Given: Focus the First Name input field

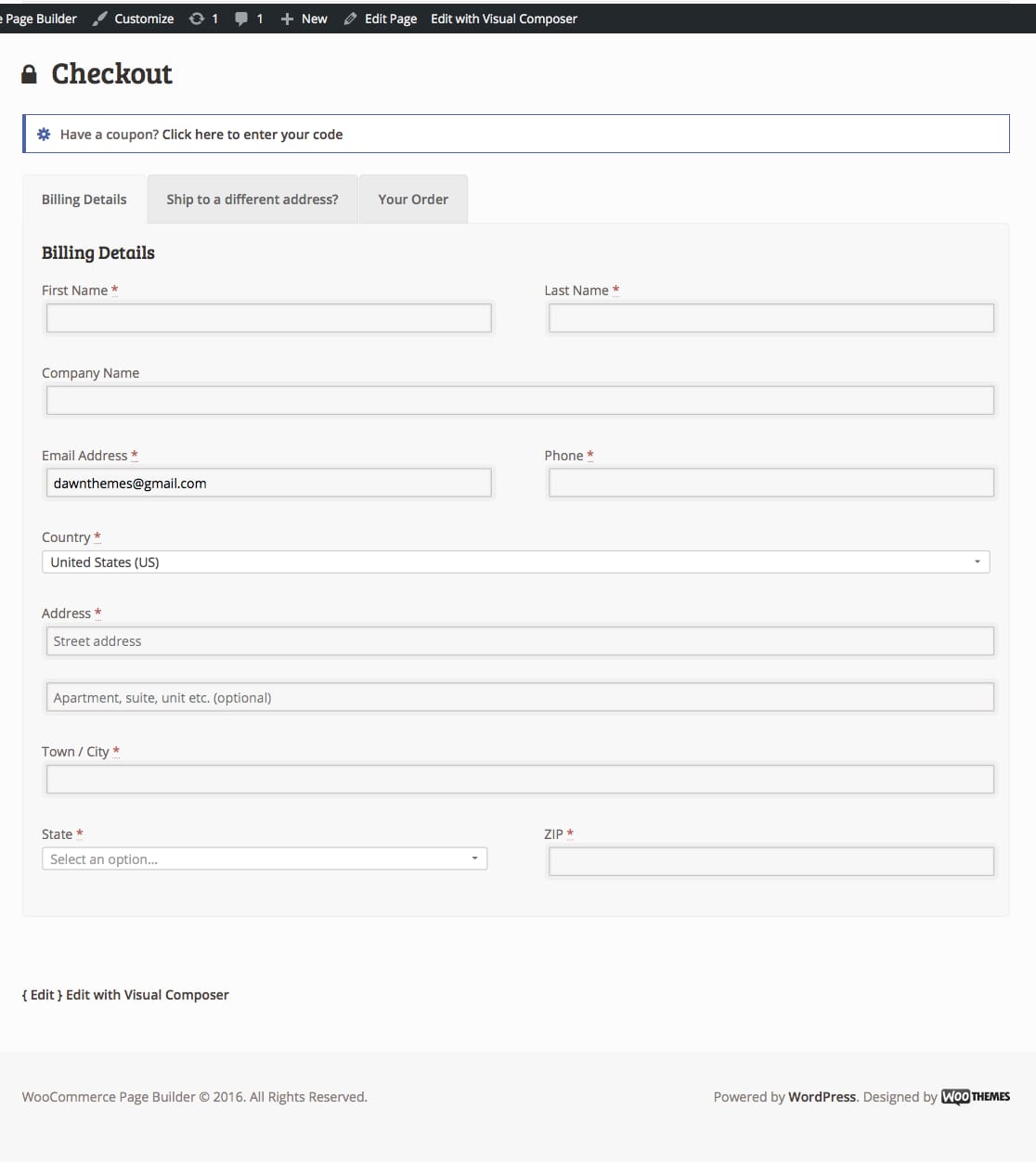Looking at the screenshot, I should pyautogui.click(x=268, y=318).
